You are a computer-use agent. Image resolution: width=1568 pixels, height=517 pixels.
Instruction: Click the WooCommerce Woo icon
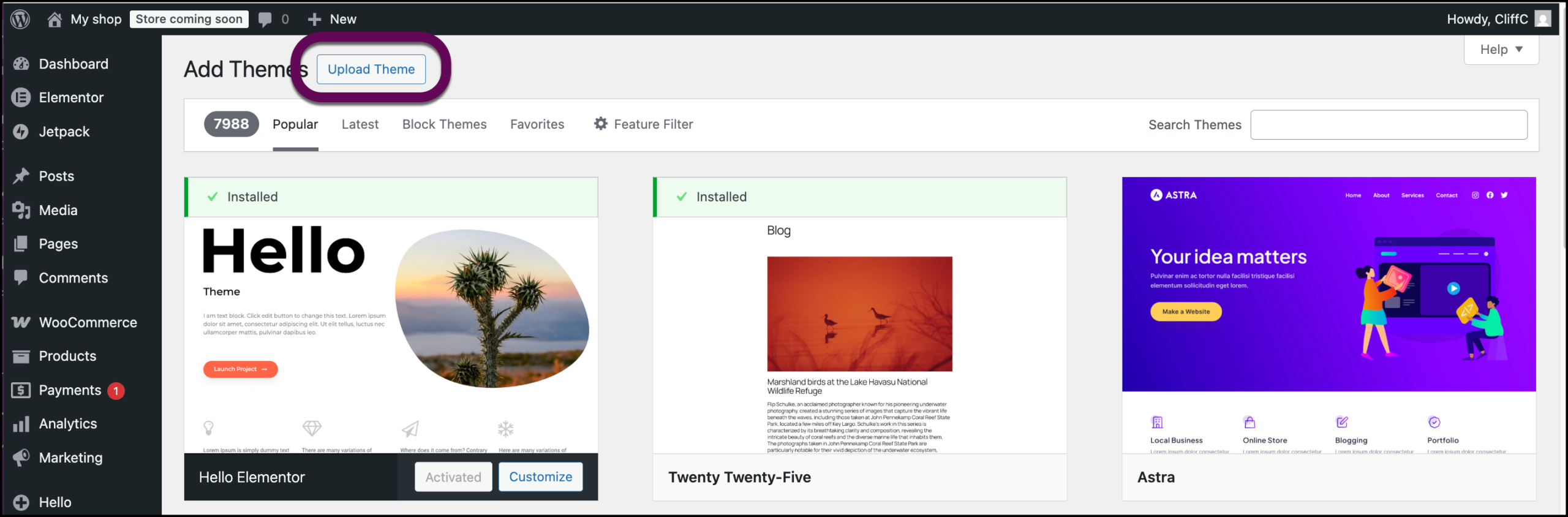21,322
